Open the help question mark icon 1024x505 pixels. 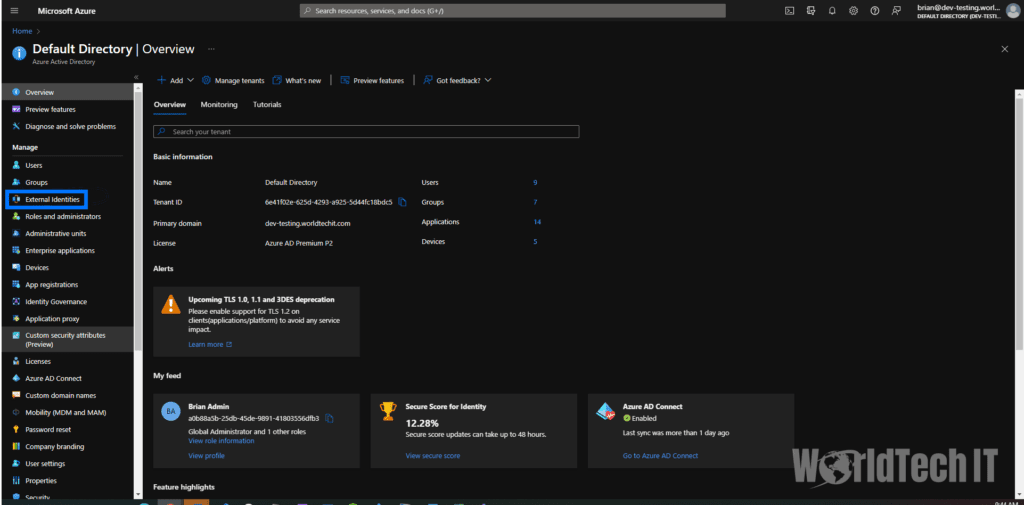point(875,11)
